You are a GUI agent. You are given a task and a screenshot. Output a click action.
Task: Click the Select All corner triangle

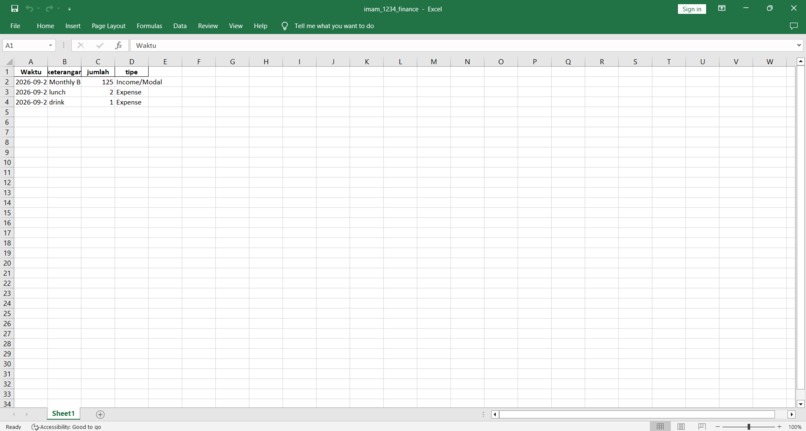coord(7,62)
